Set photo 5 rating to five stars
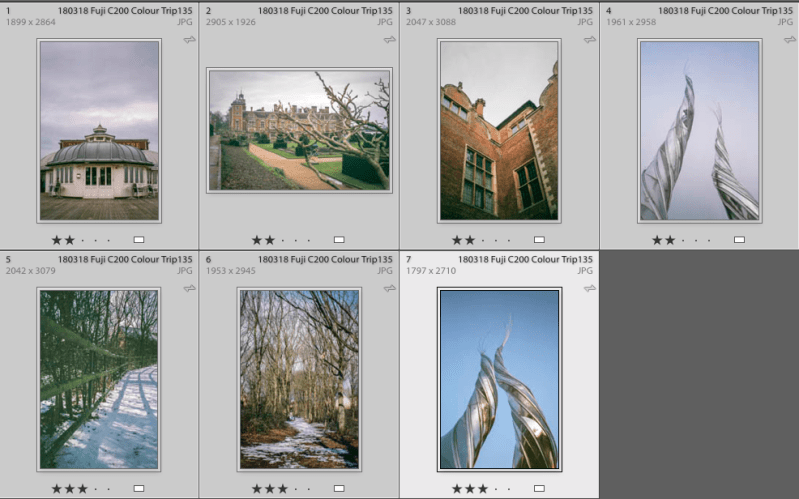The width and height of the screenshot is (799, 499). tap(109, 489)
